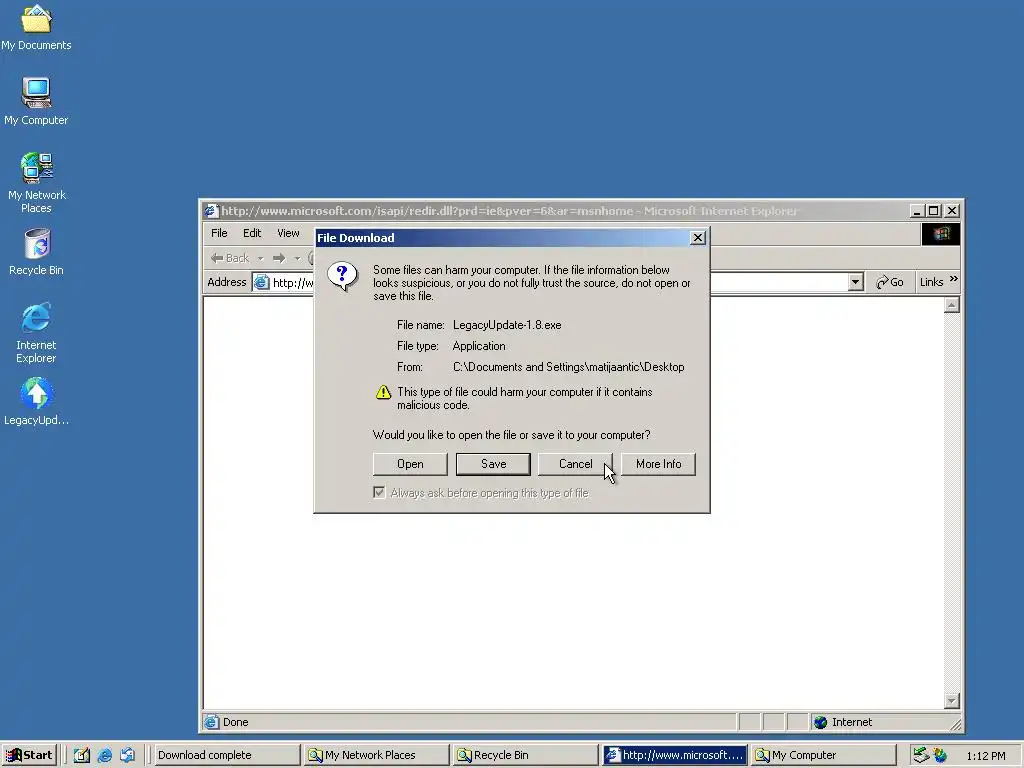
Task: Select the Recycle Bin desktop icon
Action: click(36, 251)
